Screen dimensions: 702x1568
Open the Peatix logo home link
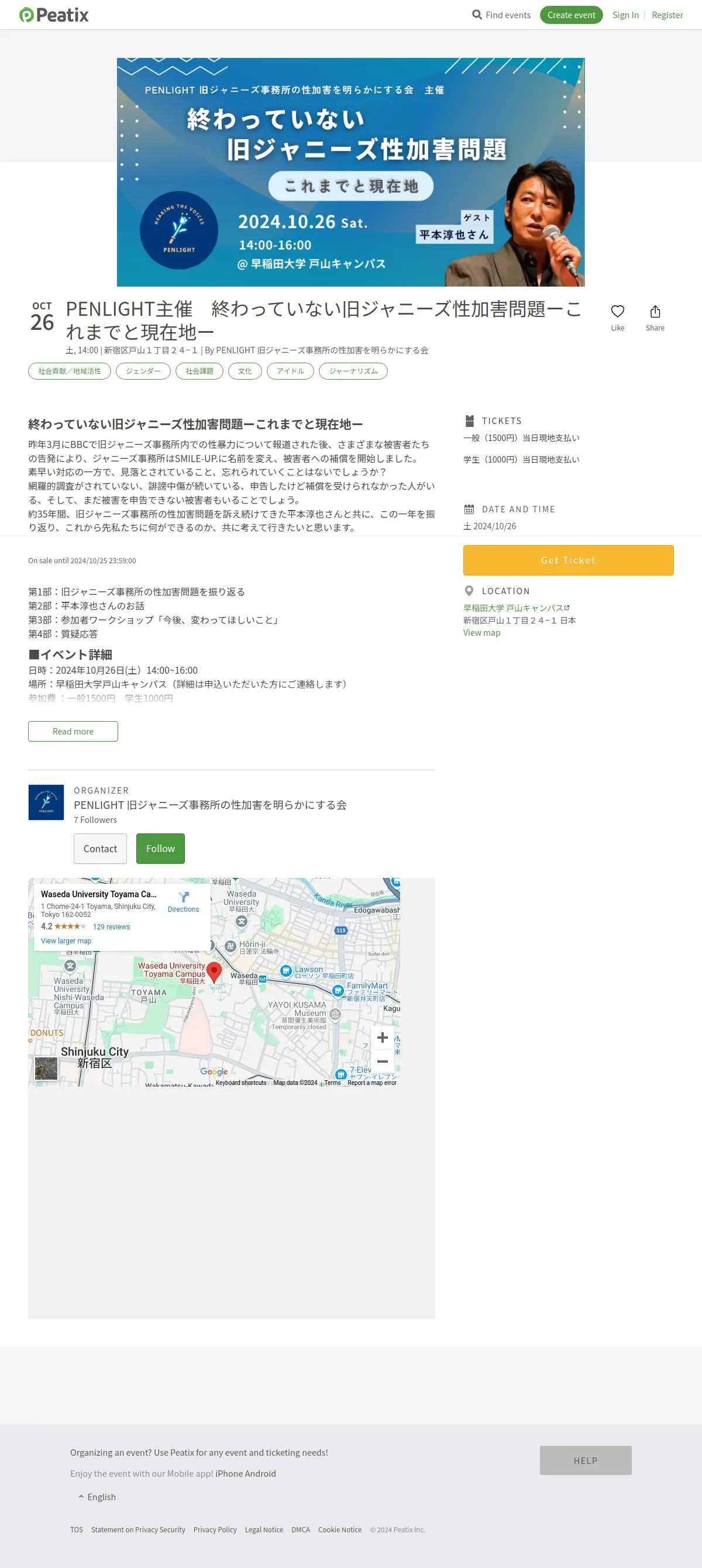click(54, 15)
